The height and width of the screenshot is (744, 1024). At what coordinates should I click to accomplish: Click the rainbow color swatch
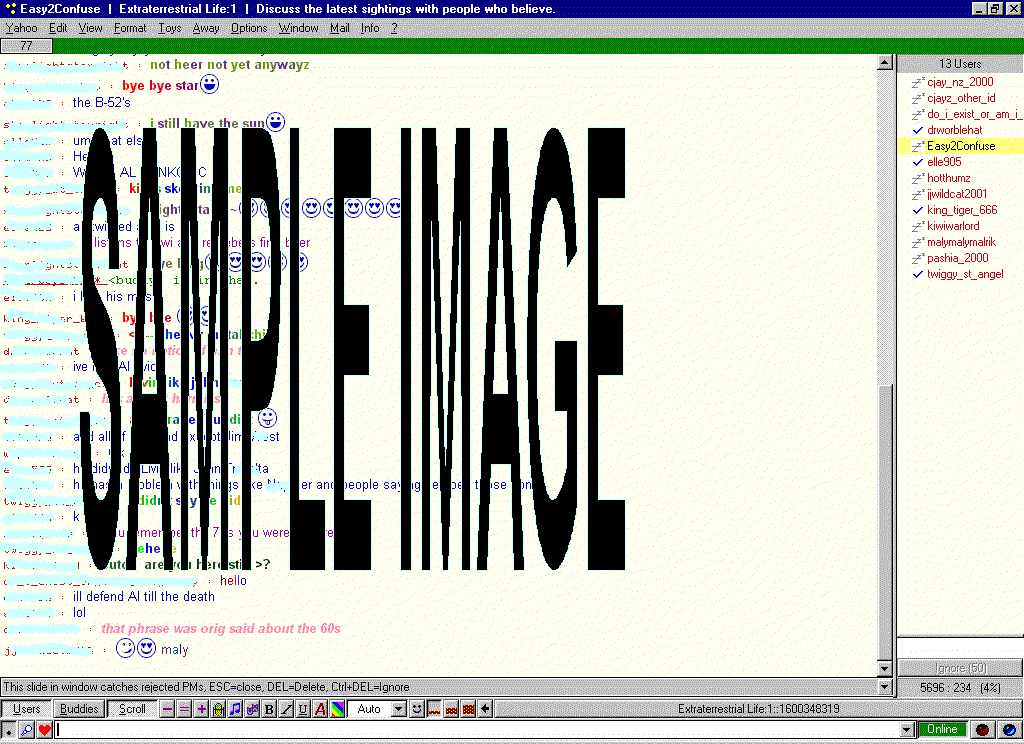coord(336,708)
